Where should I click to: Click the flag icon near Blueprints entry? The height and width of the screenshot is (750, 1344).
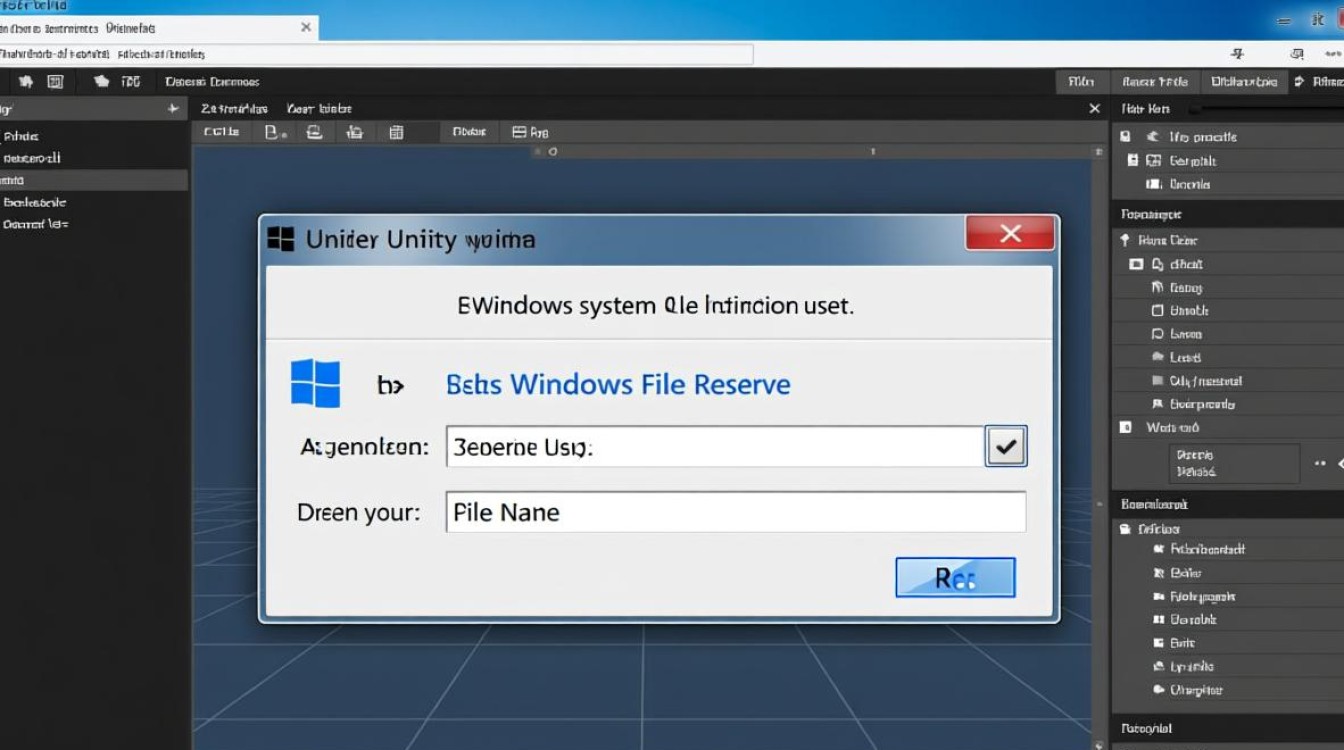(1159, 402)
